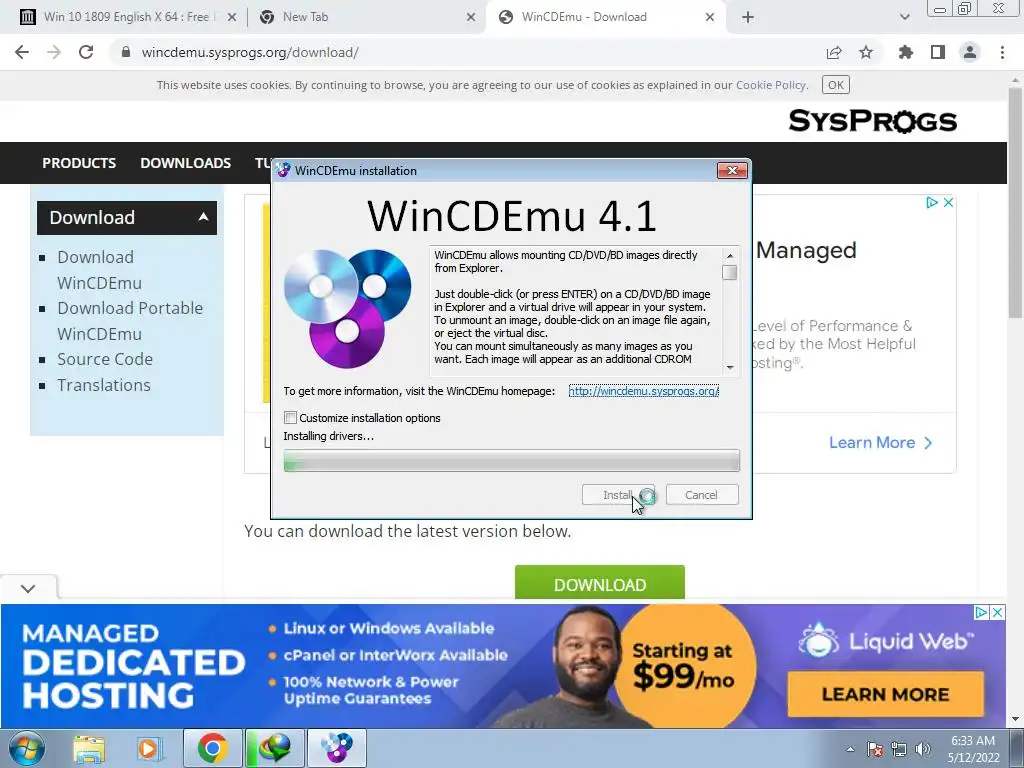Click the AdChoices icon on side ad
Image resolution: width=1024 pixels, height=768 pixels.
pyautogui.click(x=932, y=202)
